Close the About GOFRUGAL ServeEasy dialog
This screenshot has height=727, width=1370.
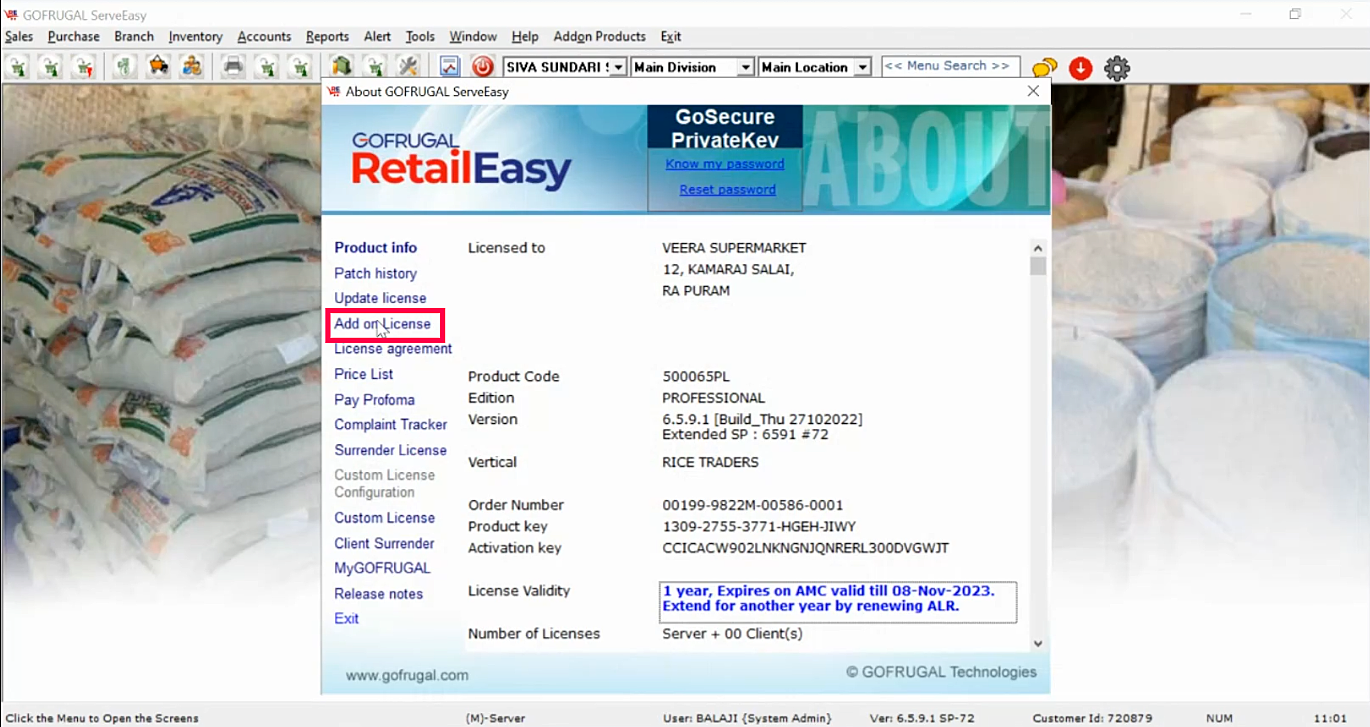coord(1034,91)
